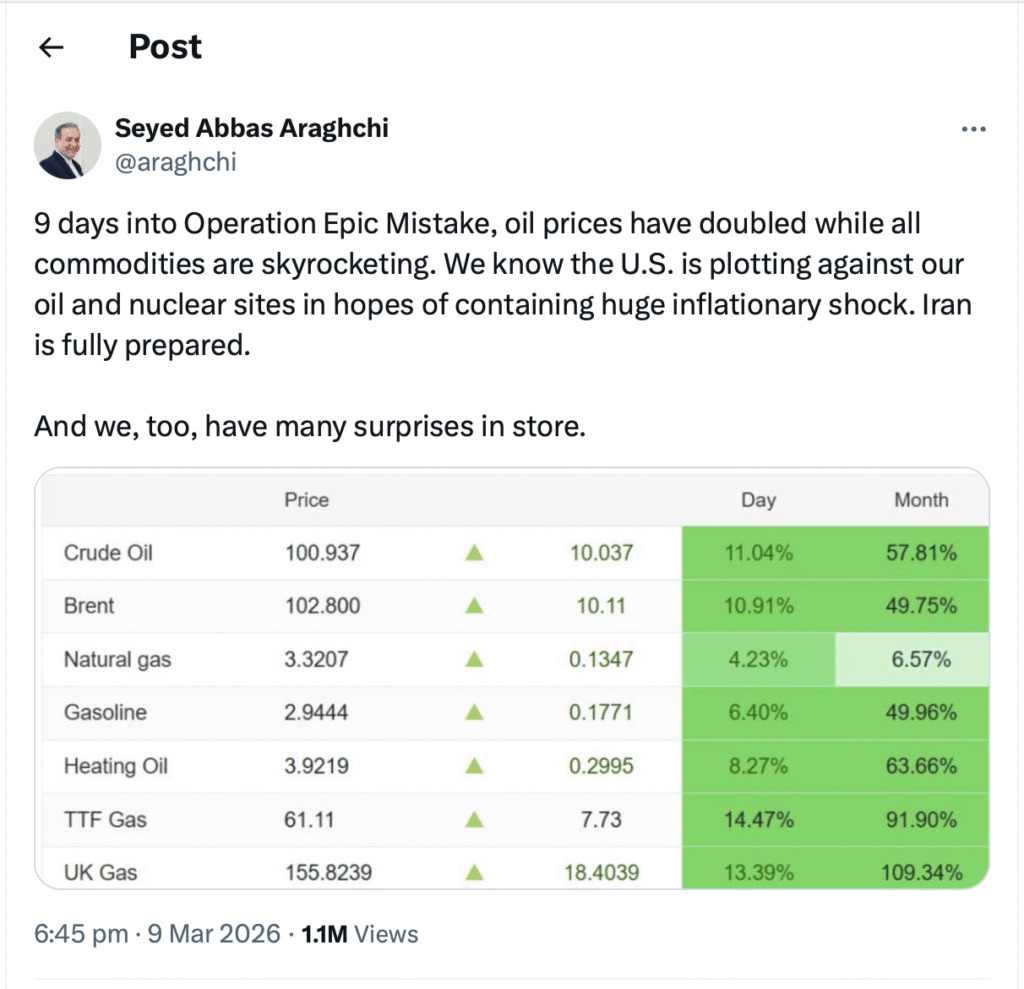The height and width of the screenshot is (989, 1024).
Task: Click Seyed Abbas Araghchi's display name
Action: (x=251, y=128)
